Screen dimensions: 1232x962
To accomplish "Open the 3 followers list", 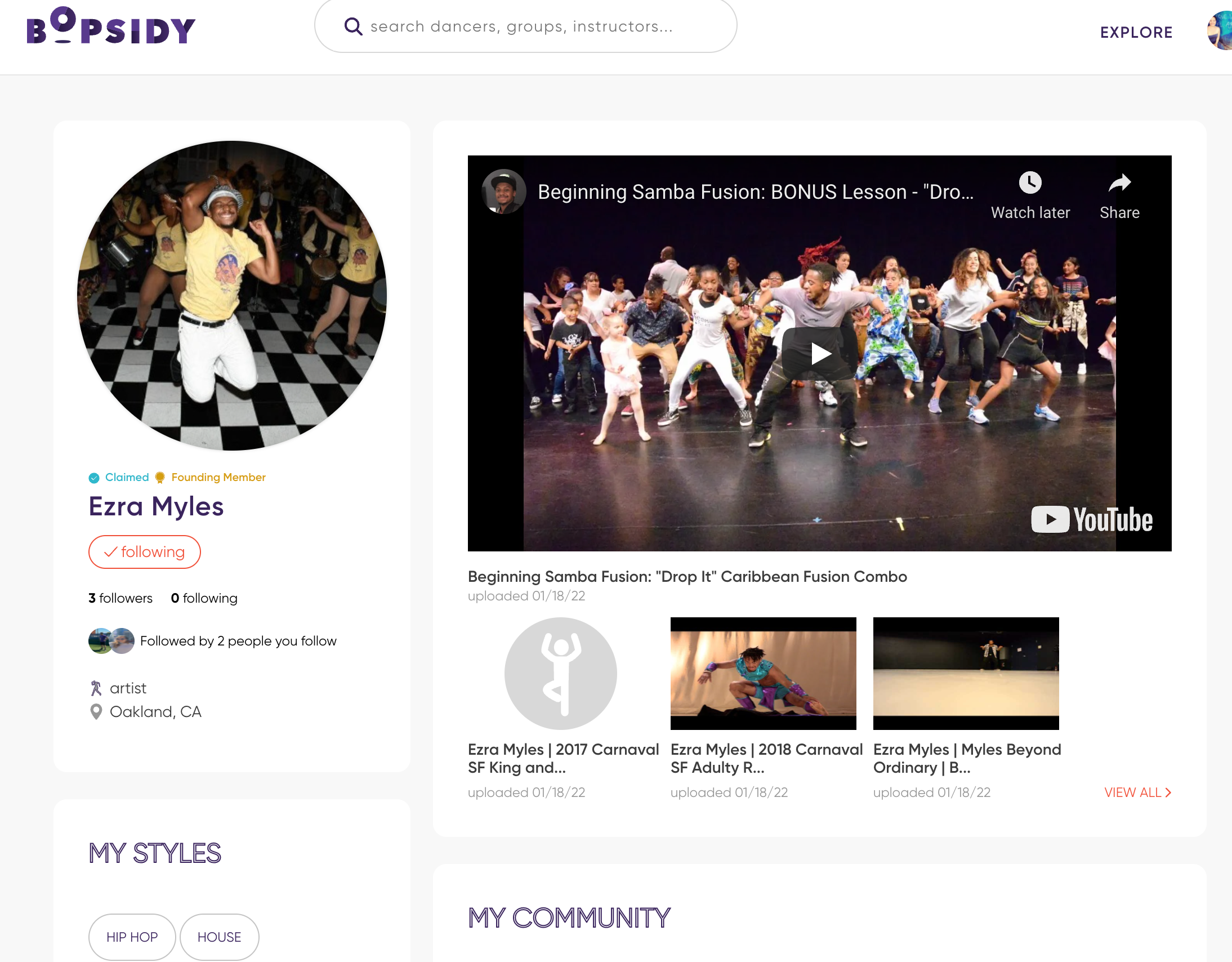I will pos(120,598).
